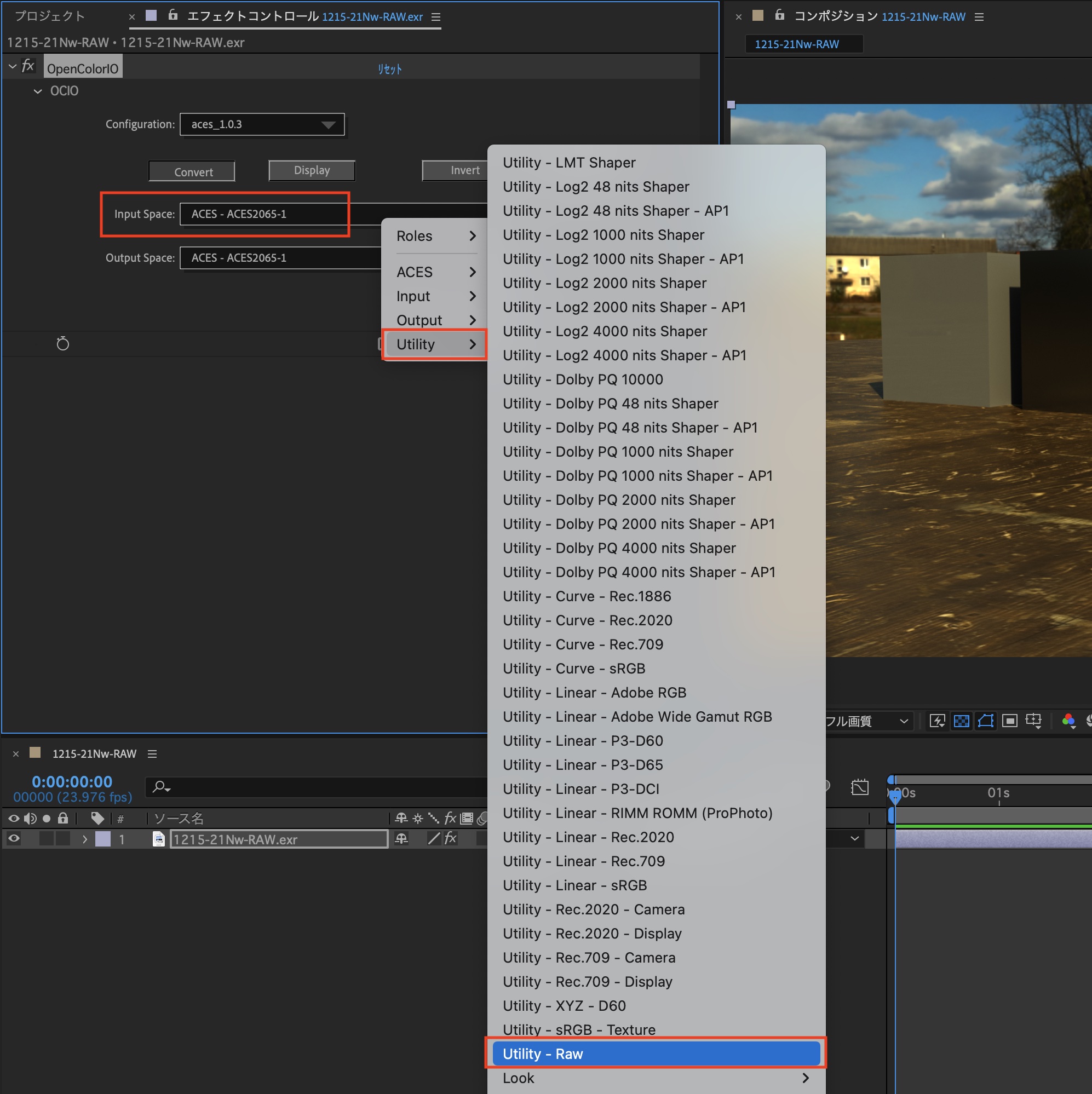Open the grid and guide options icon
The width and height of the screenshot is (1092, 1094).
1033,721
